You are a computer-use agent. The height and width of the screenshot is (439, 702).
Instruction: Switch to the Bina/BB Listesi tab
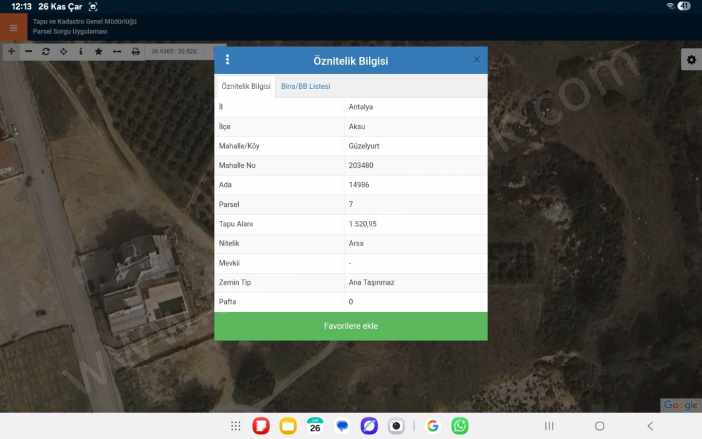[x=306, y=86]
